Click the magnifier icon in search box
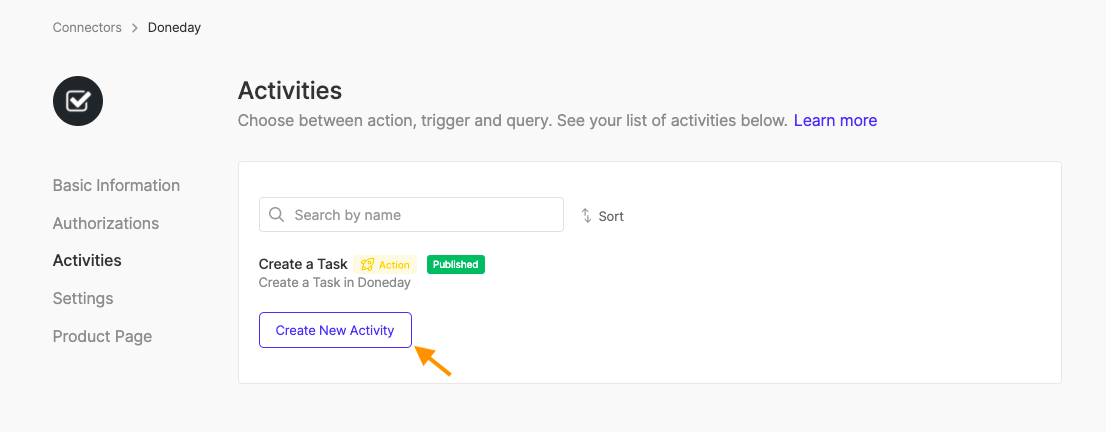The image size is (1106, 432). (277, 215)
